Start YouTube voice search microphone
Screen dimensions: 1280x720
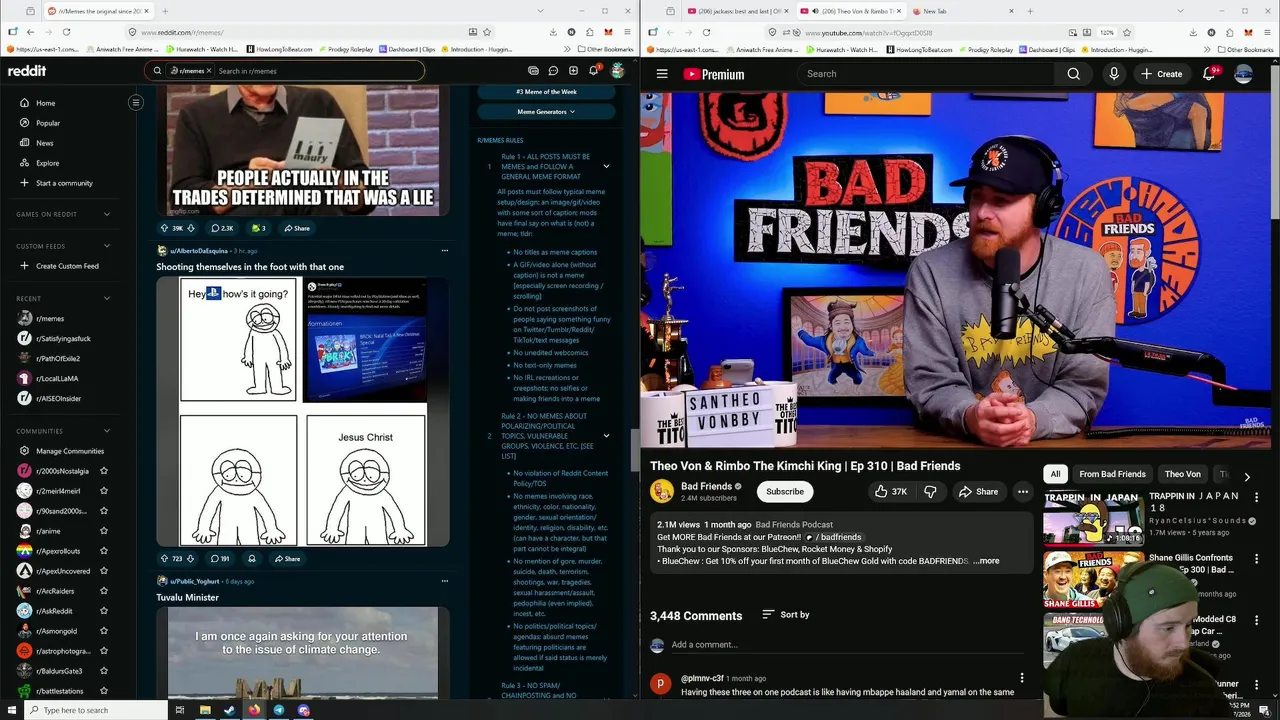pyautogui.click(x=1113, y=74)
